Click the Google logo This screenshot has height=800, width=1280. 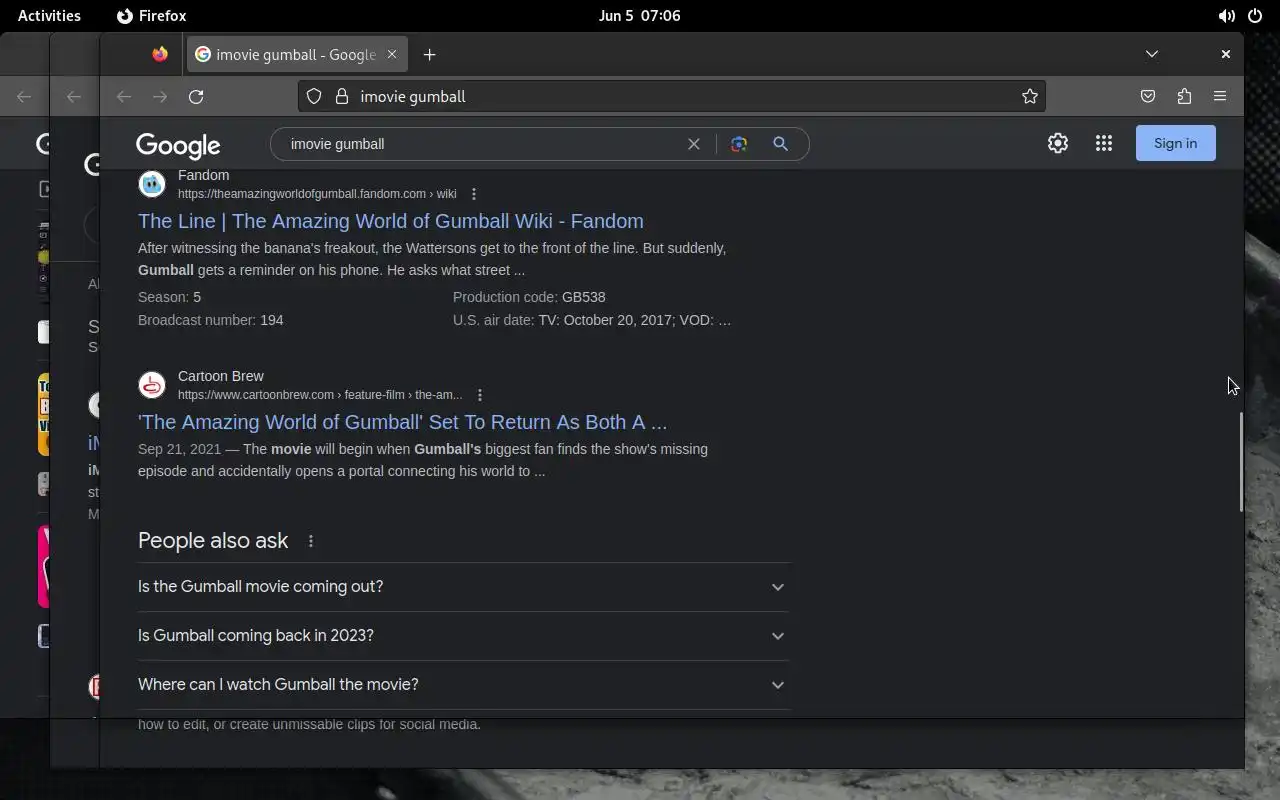click(178, 146)
